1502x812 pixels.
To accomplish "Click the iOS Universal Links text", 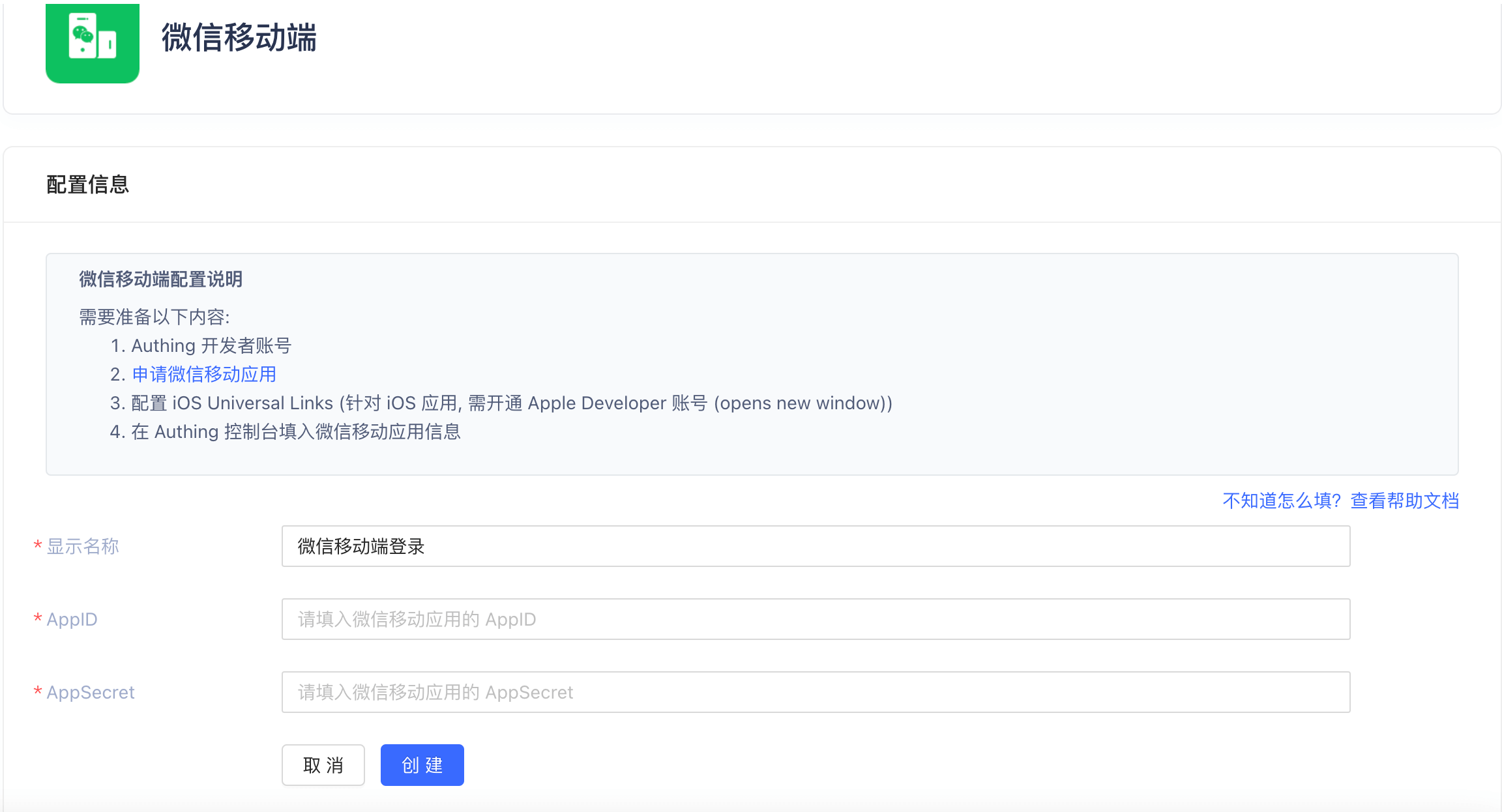I will (x=252, y=403).
